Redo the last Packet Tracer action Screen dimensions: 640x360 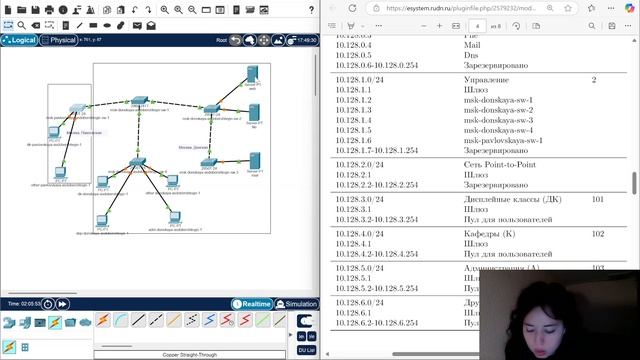coord(148,10)
